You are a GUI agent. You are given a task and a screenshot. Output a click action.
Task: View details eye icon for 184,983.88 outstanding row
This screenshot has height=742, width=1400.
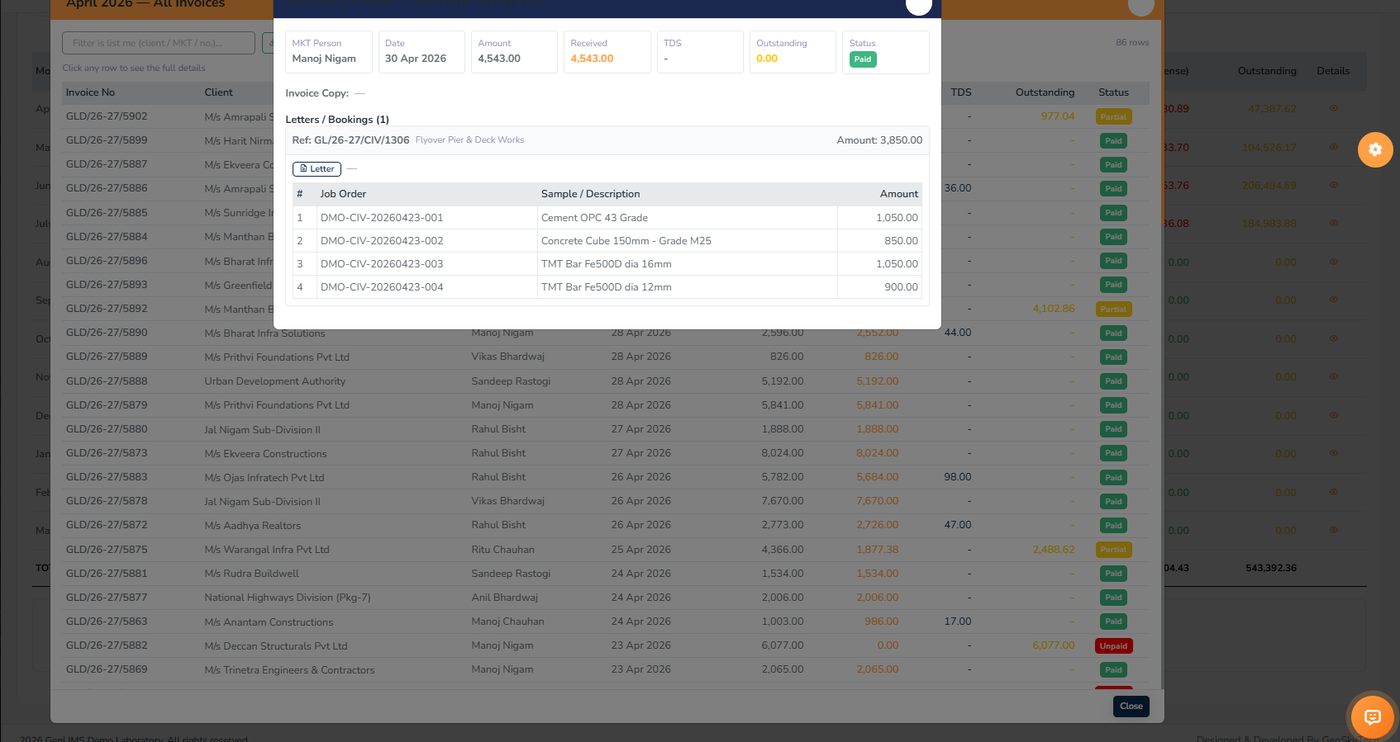[x=1333, y=223]
